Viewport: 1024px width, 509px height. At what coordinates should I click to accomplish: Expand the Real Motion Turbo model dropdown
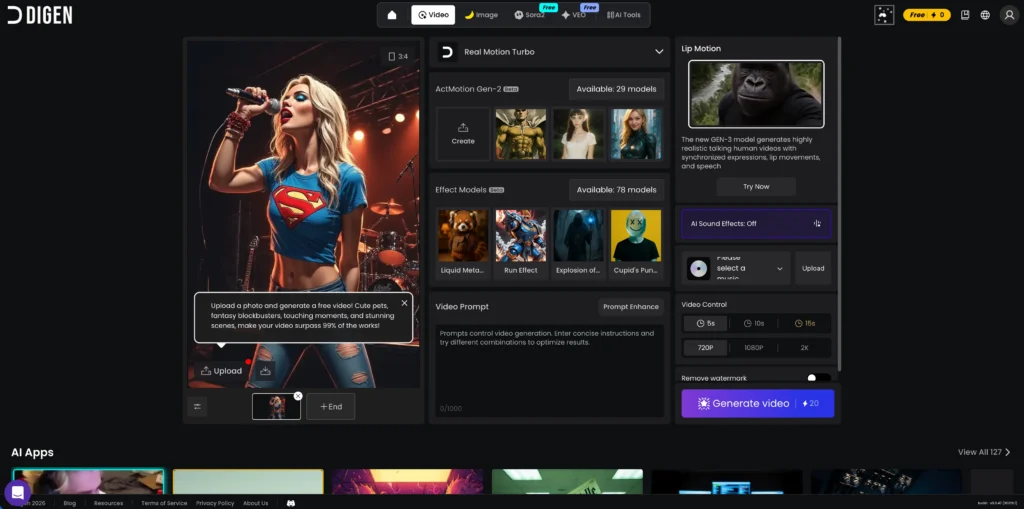pos(658,52)
